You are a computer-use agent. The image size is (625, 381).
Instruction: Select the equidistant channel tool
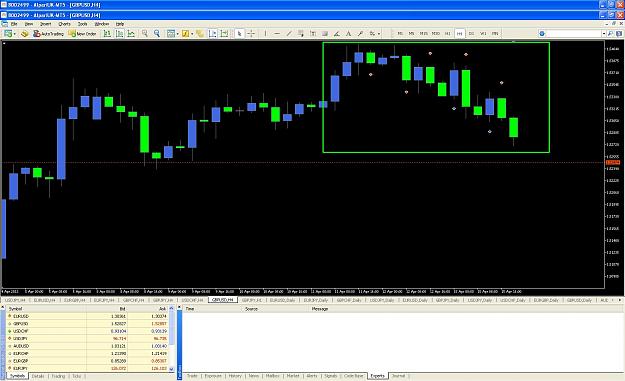click(x=301, y=34)
